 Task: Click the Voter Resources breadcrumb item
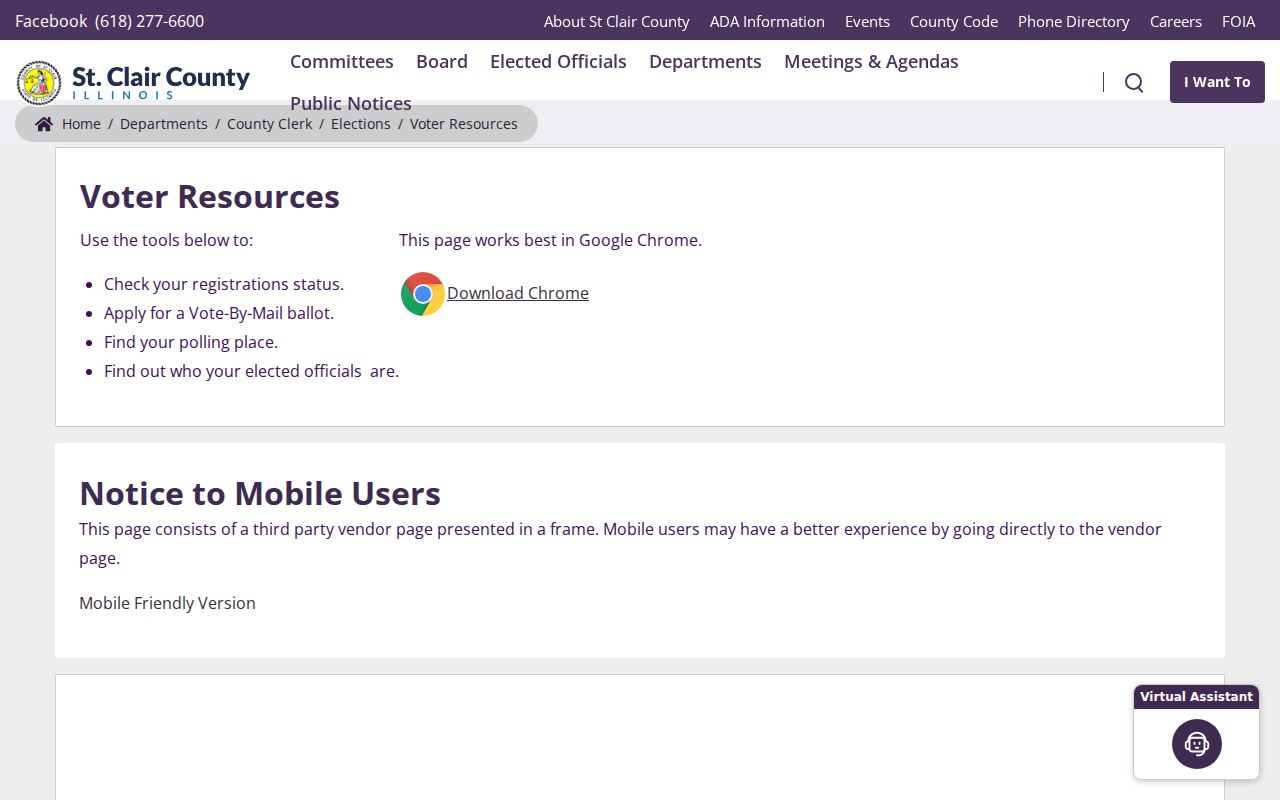click(464, 124)
